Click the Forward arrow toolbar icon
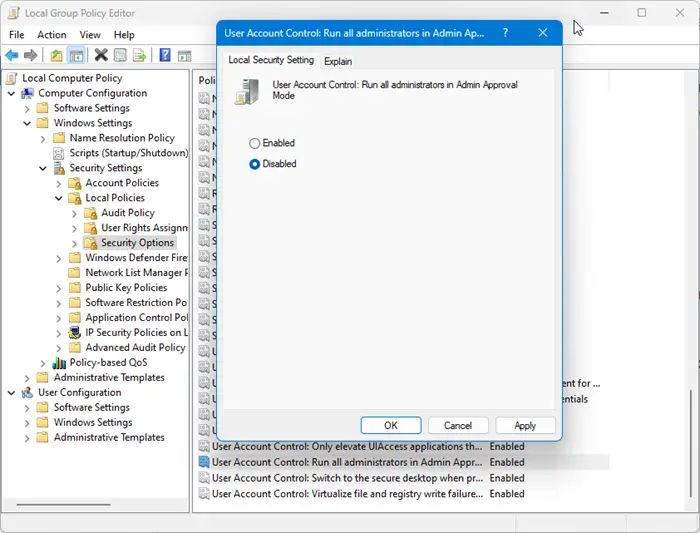Viewport: 700px width, 533px height. (x=30, y=55)
